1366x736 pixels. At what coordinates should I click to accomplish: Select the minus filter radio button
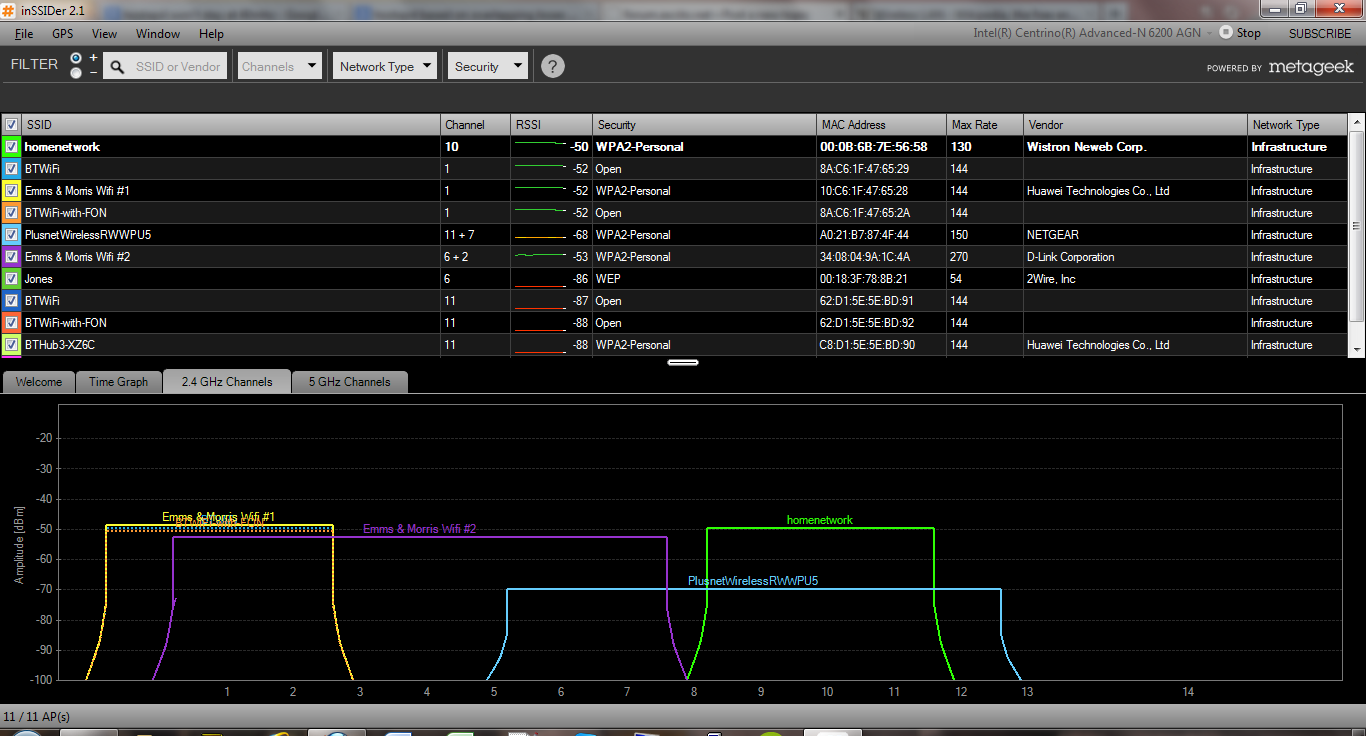[76, 73]
